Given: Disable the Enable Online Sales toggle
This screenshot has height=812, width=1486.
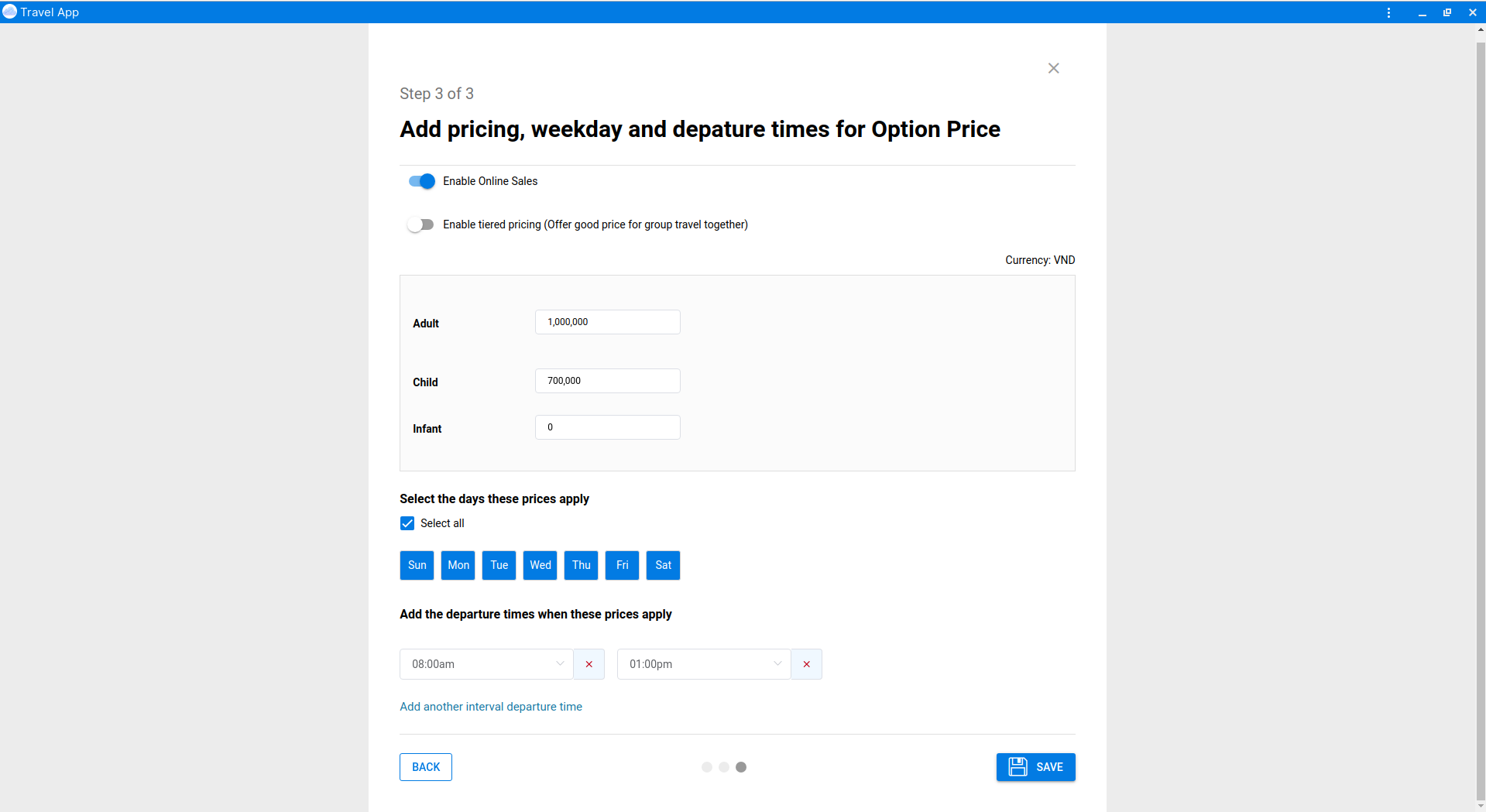Looking at the screenshot, I should coord(420,180).
